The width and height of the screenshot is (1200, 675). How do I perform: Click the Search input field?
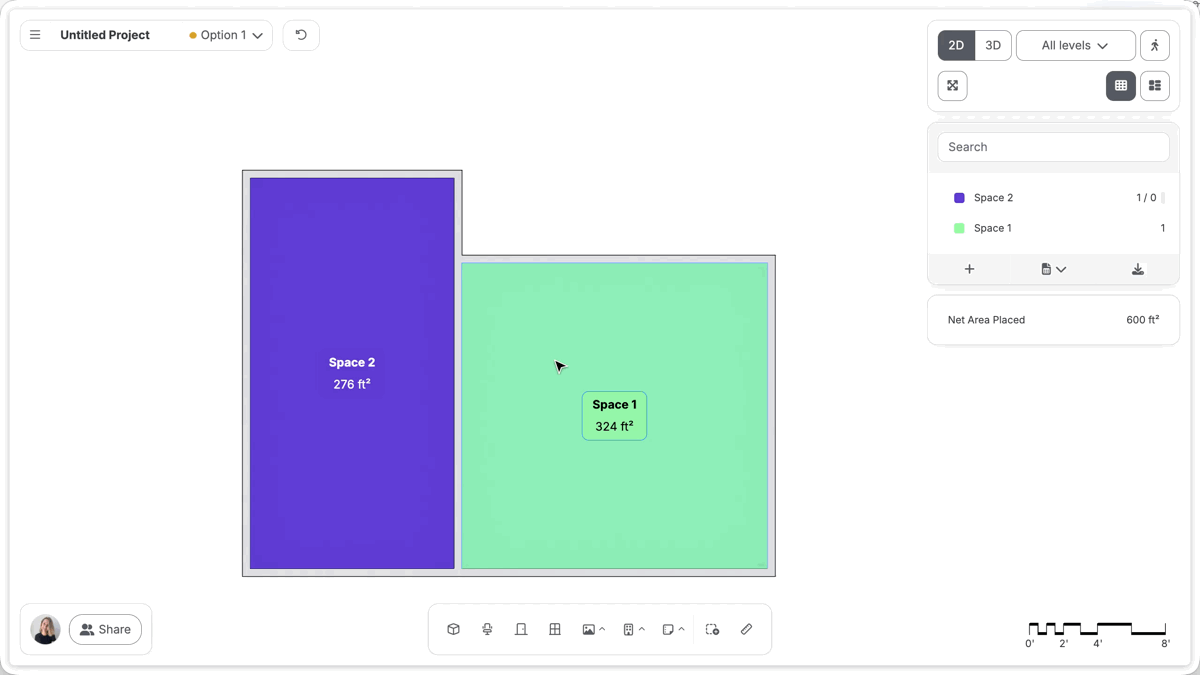(x=1054, y=147)
